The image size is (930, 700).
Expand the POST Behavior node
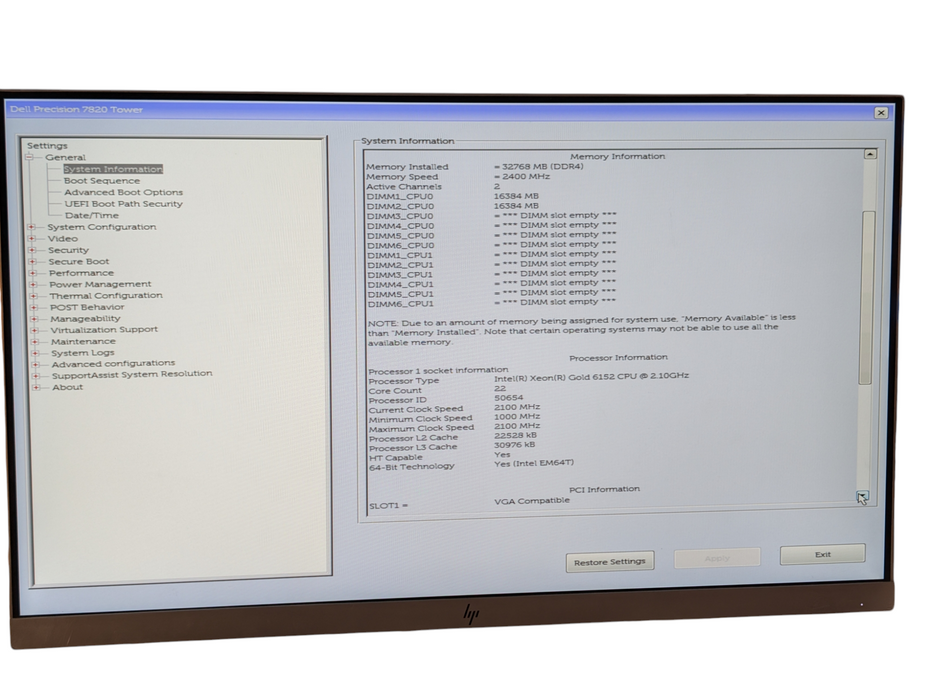coord(34,307)
